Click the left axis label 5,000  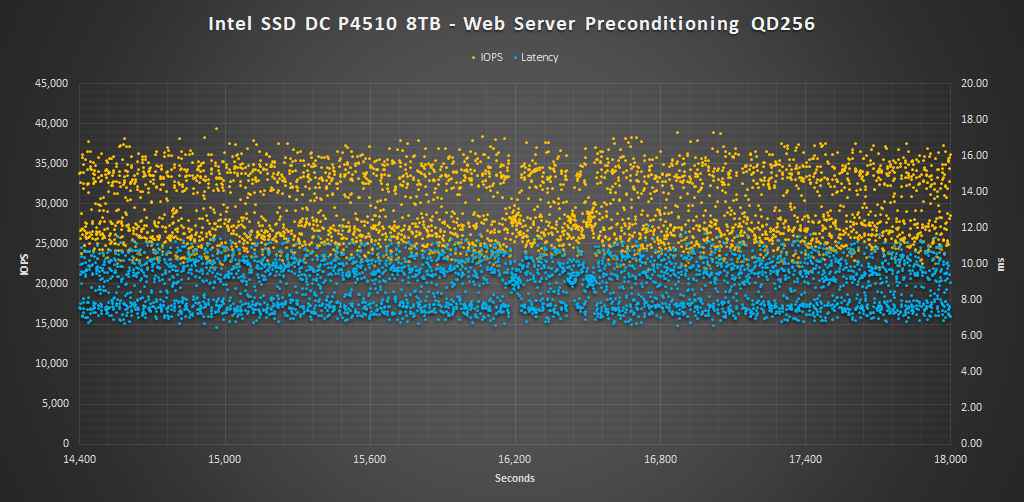tap(57, 403)
